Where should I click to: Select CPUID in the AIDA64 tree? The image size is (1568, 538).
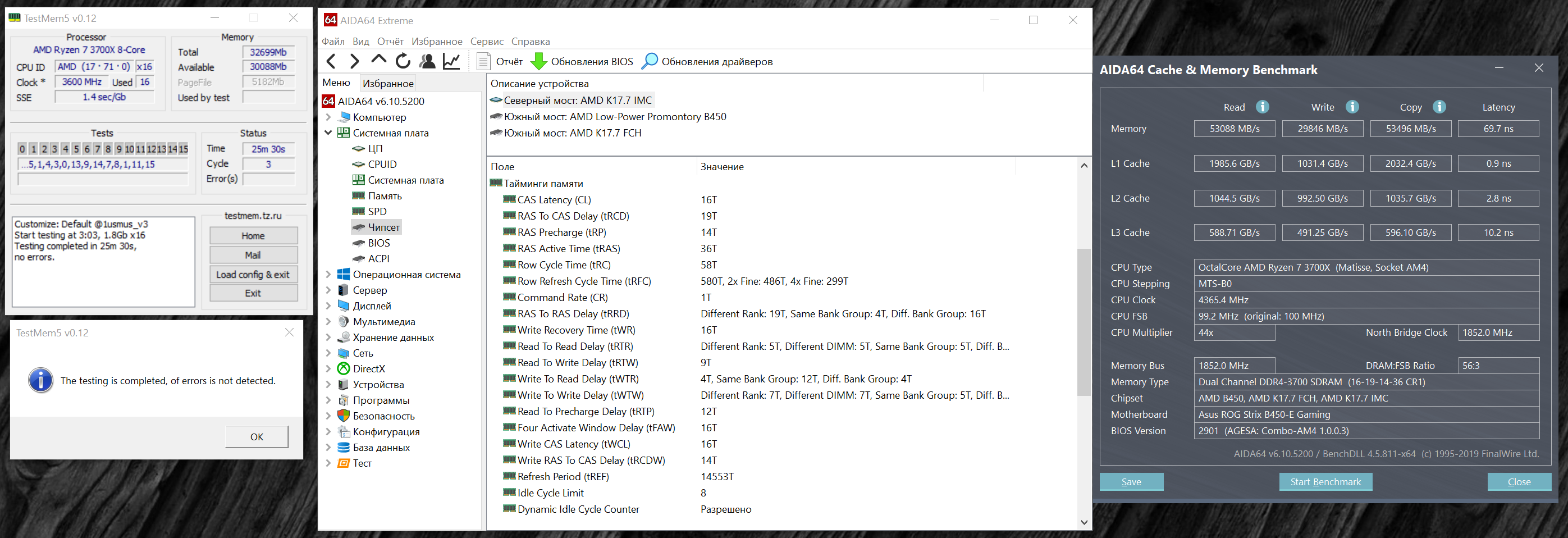click(x=382, y=165)
